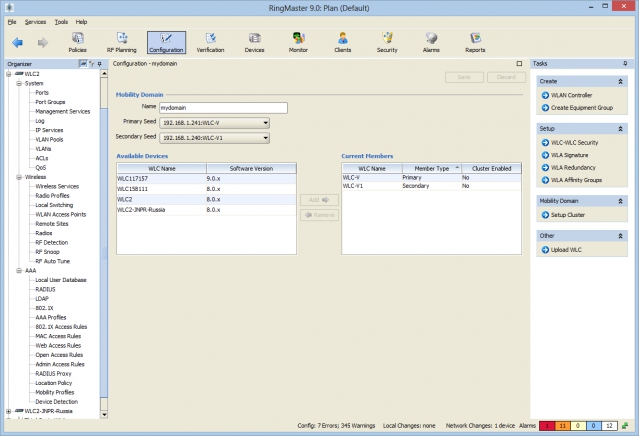Image resolution: width=639 pixels, height=436 pixels.
Task: Open the Reports view
Action: point(475,42)
